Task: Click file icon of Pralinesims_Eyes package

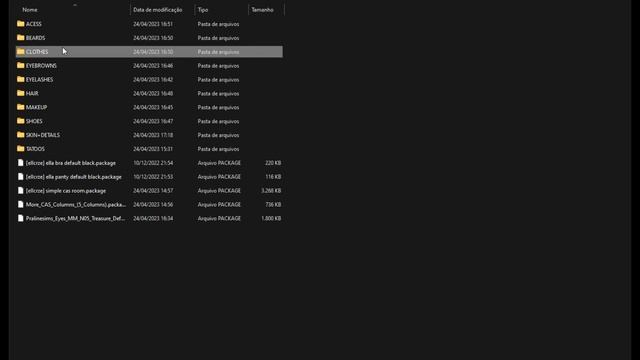Action: tap(20, 218)
